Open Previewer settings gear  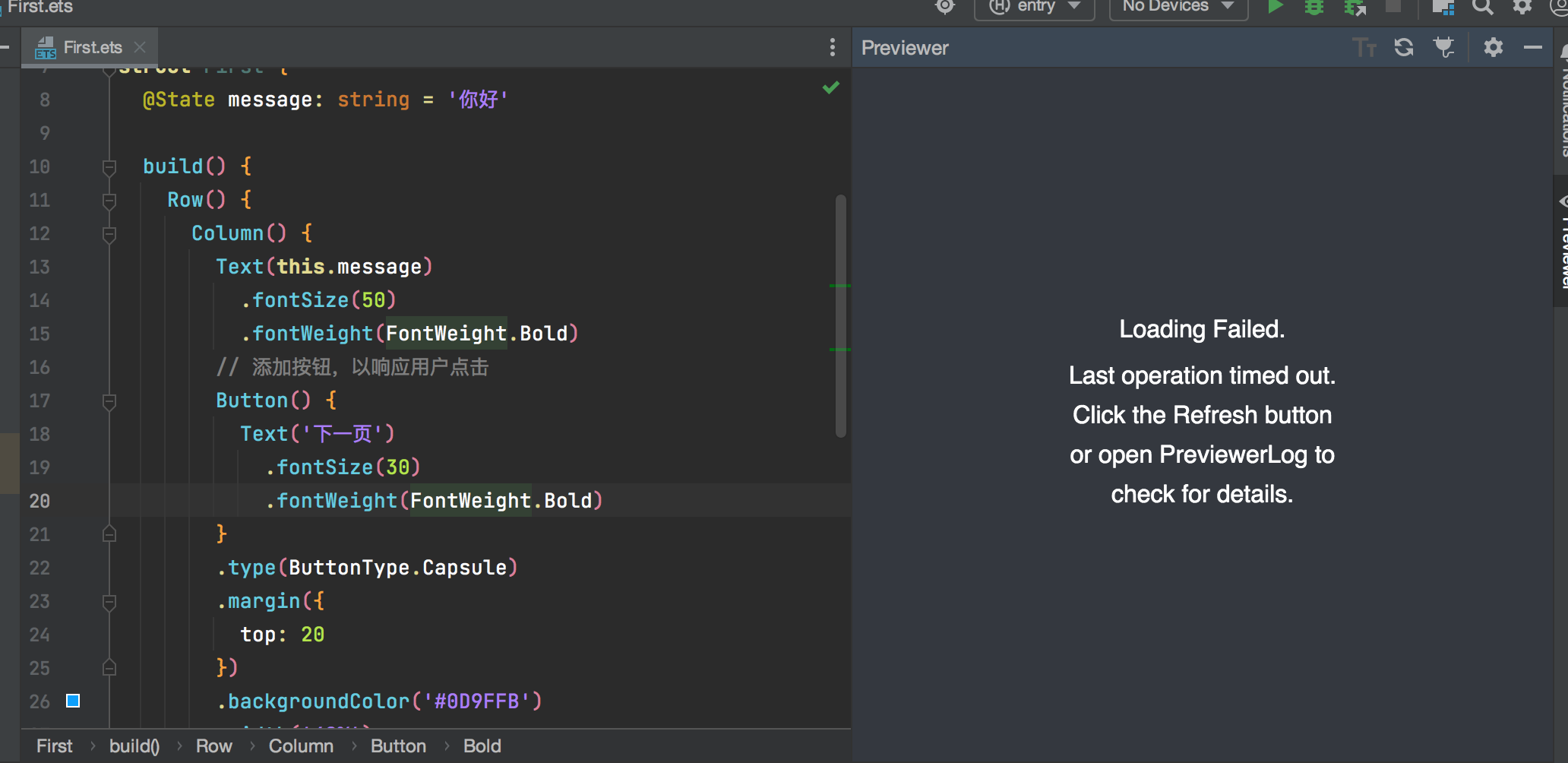tap(1494, 47)
